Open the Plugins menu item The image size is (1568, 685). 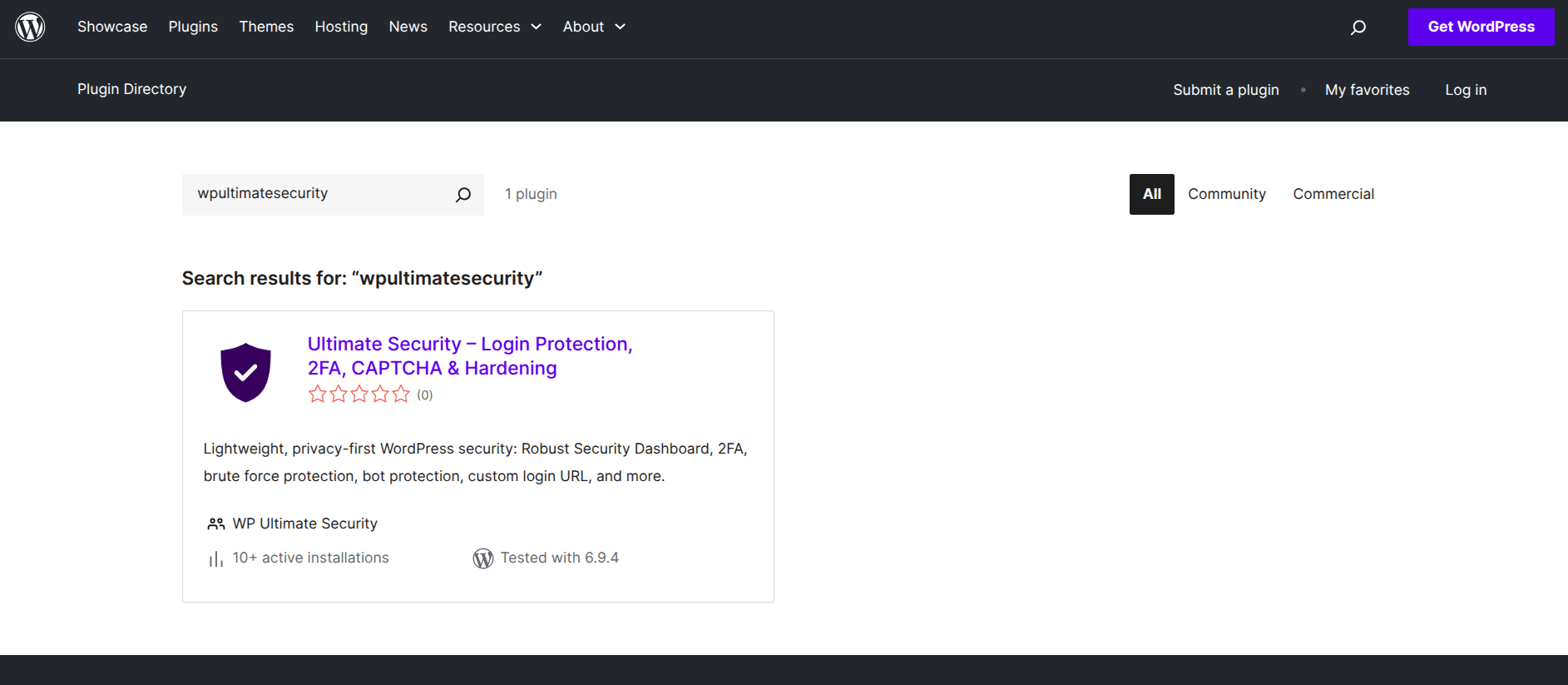(x=193, y=27)
